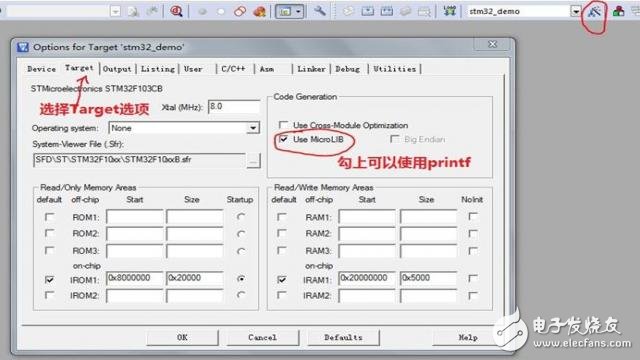Click the OK button
Image resolution: width=640 pixels, height=360 pixels.
(x=182, y=338)
